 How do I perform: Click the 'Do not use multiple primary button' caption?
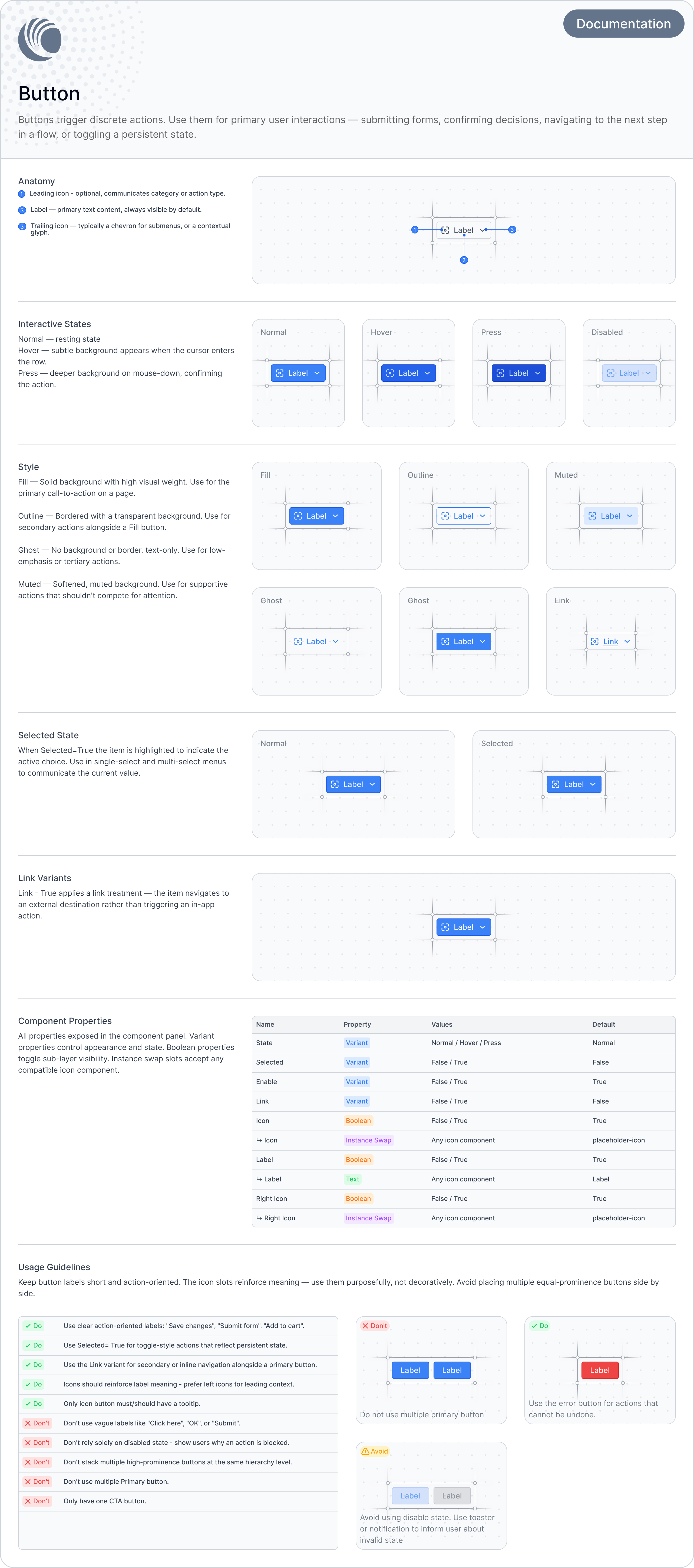click(422, 1415)
